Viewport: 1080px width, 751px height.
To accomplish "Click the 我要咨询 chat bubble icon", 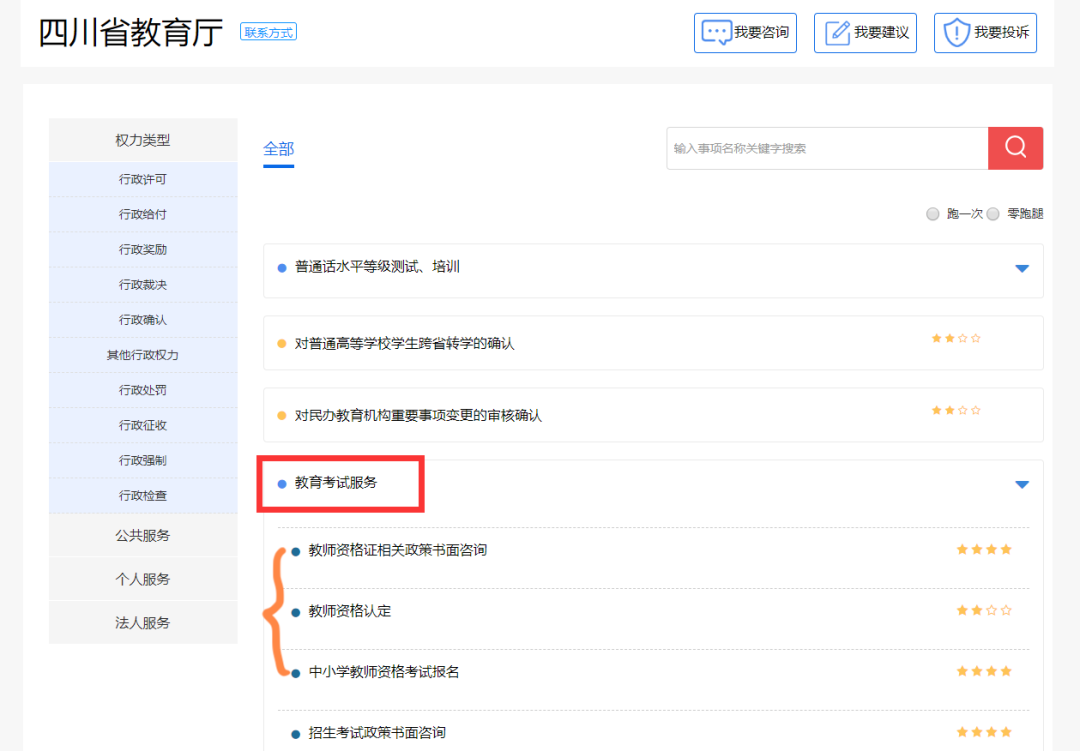I will (x=716, y=32).
